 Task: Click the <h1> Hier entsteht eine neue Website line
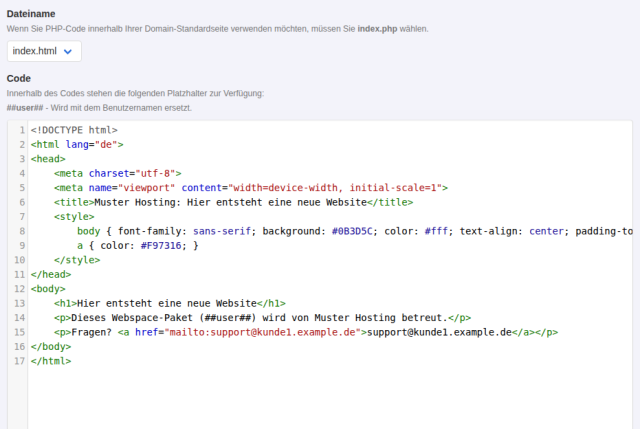[169, 303]
